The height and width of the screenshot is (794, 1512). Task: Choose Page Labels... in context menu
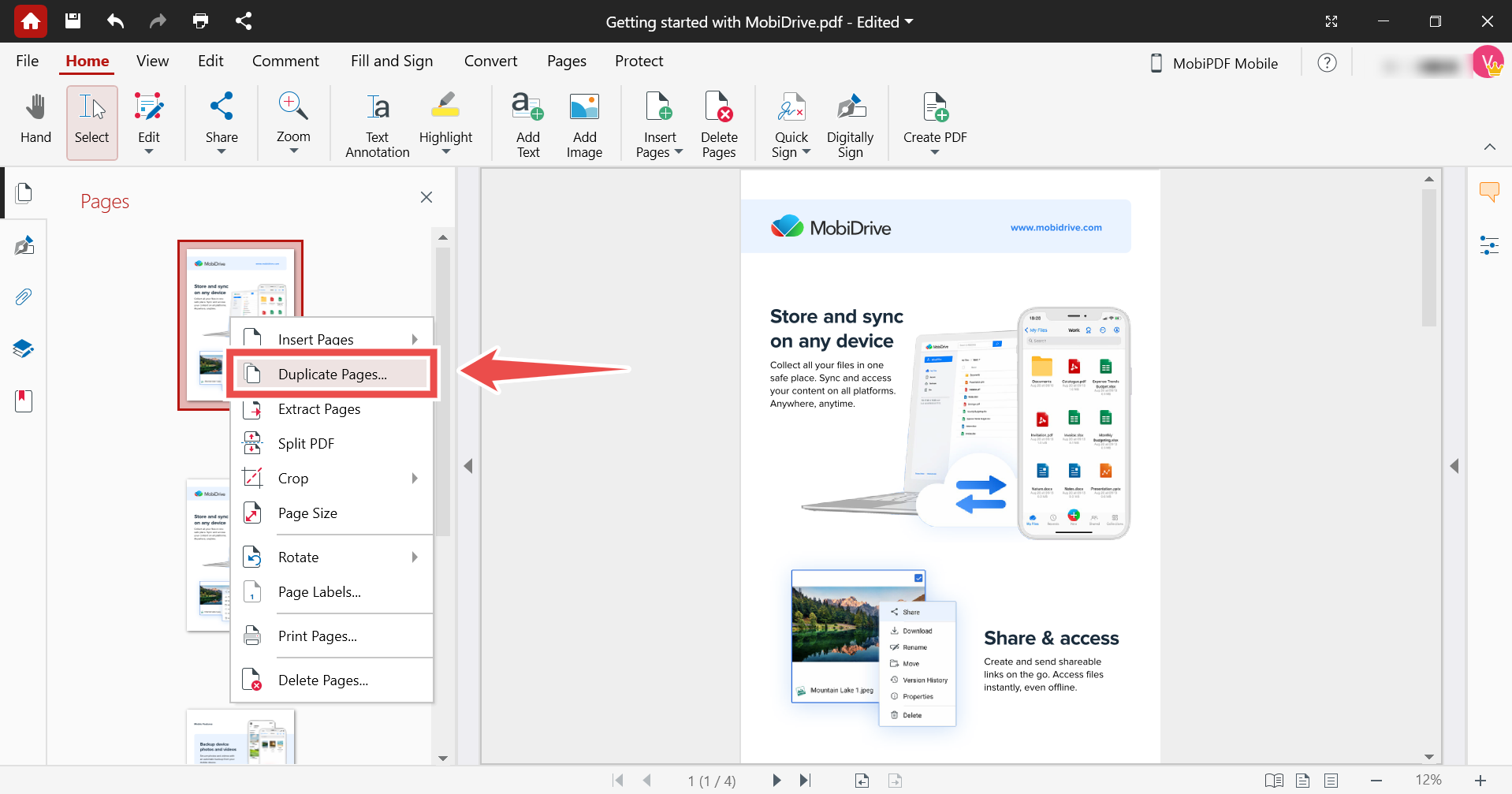(332, 592)
